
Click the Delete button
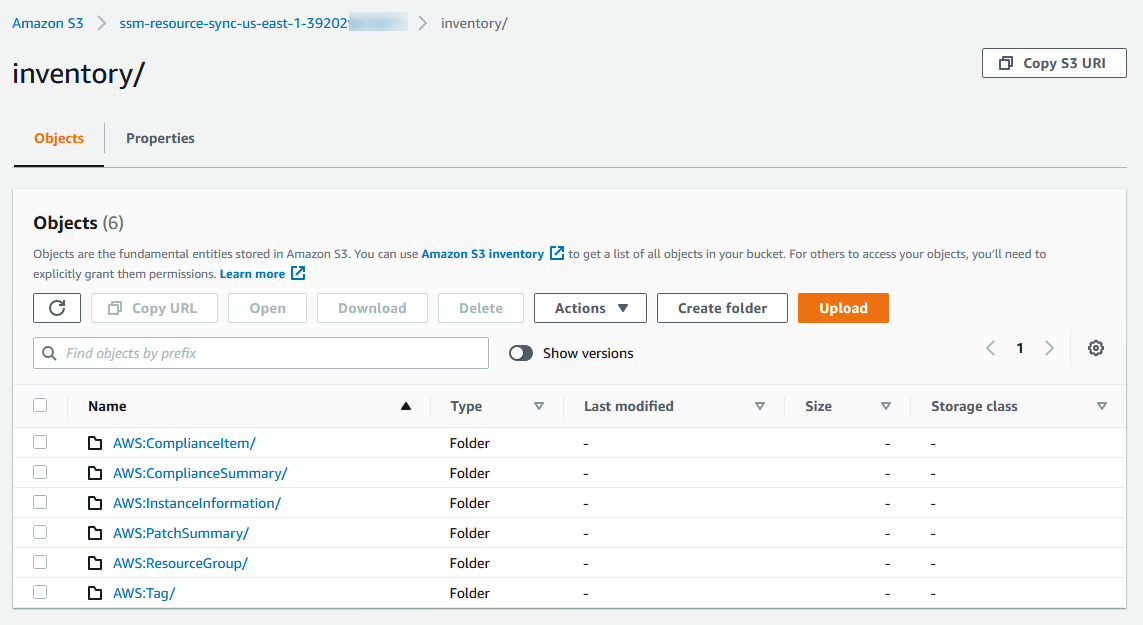point(481,308)
